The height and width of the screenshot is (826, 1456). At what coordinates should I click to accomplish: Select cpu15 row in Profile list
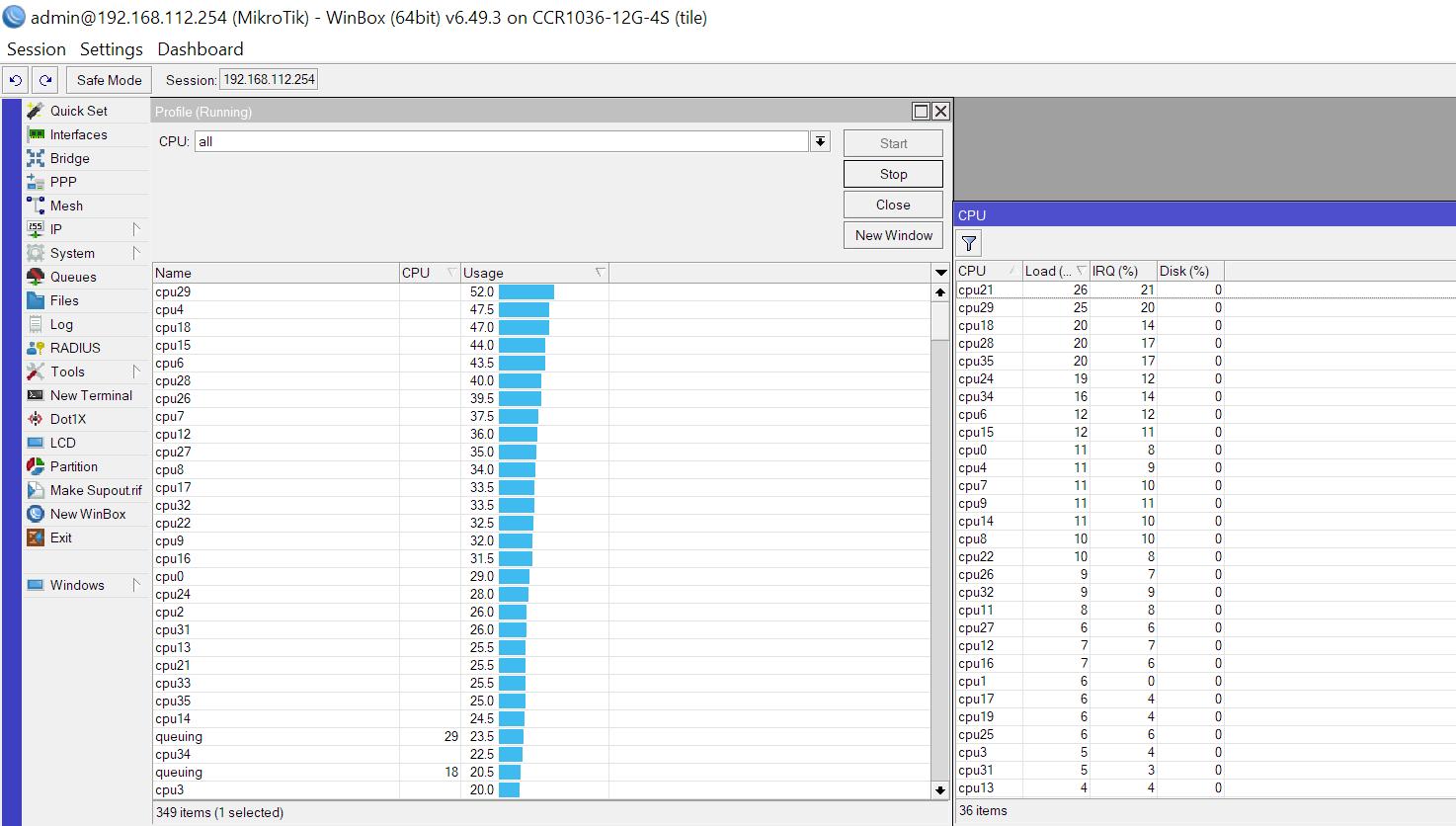541,345
